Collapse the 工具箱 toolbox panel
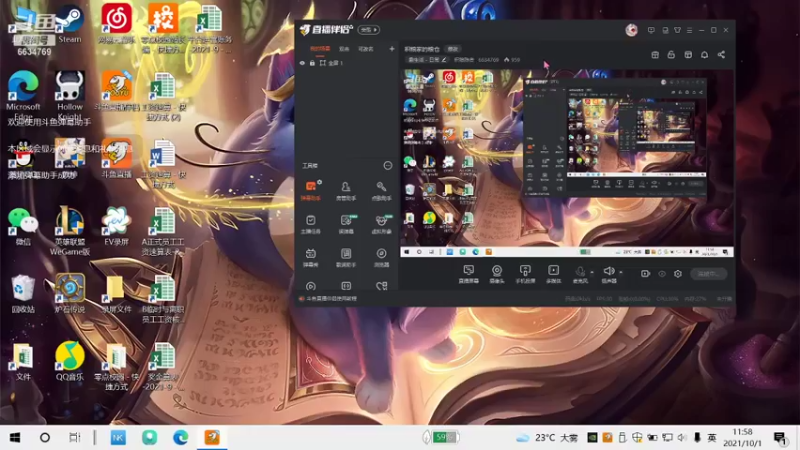Image resolution: width=800 pixels, height=450 pixels. pyautogui.click(x=388, y=165)
